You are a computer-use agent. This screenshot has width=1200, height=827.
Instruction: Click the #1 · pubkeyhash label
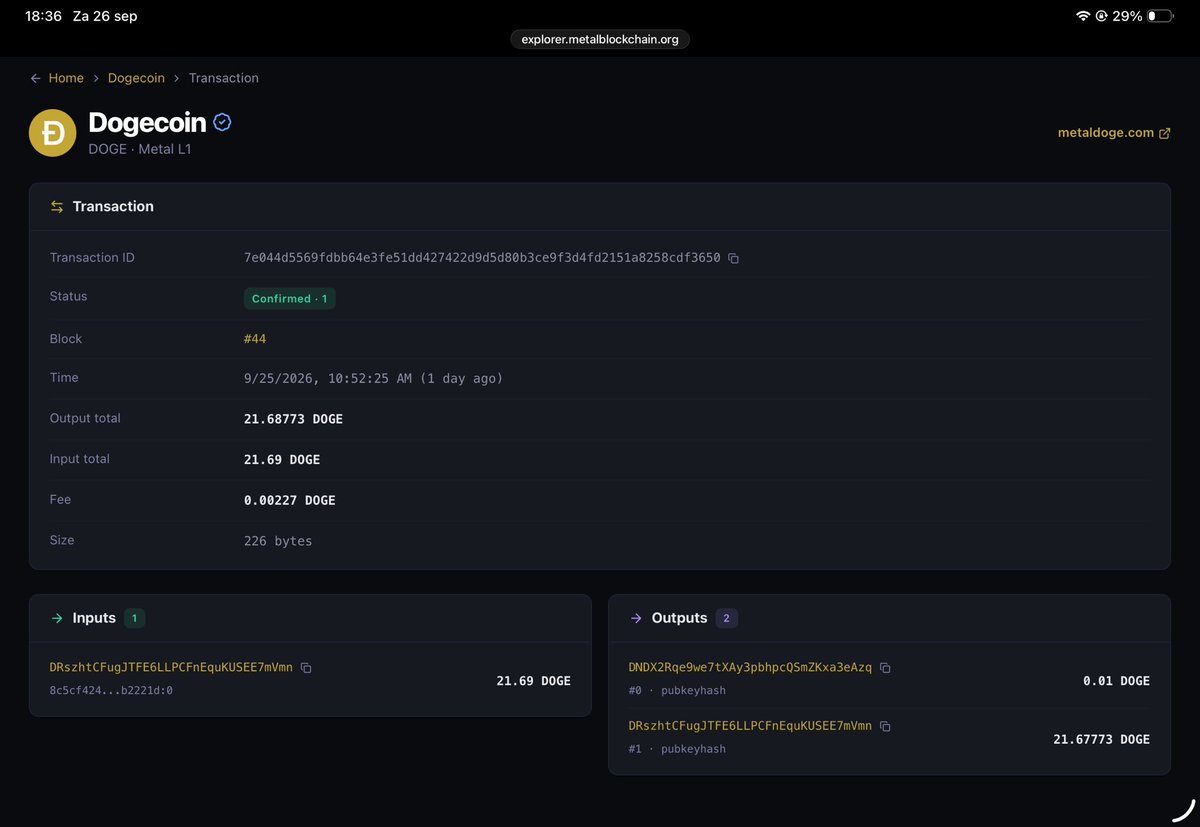677,749
